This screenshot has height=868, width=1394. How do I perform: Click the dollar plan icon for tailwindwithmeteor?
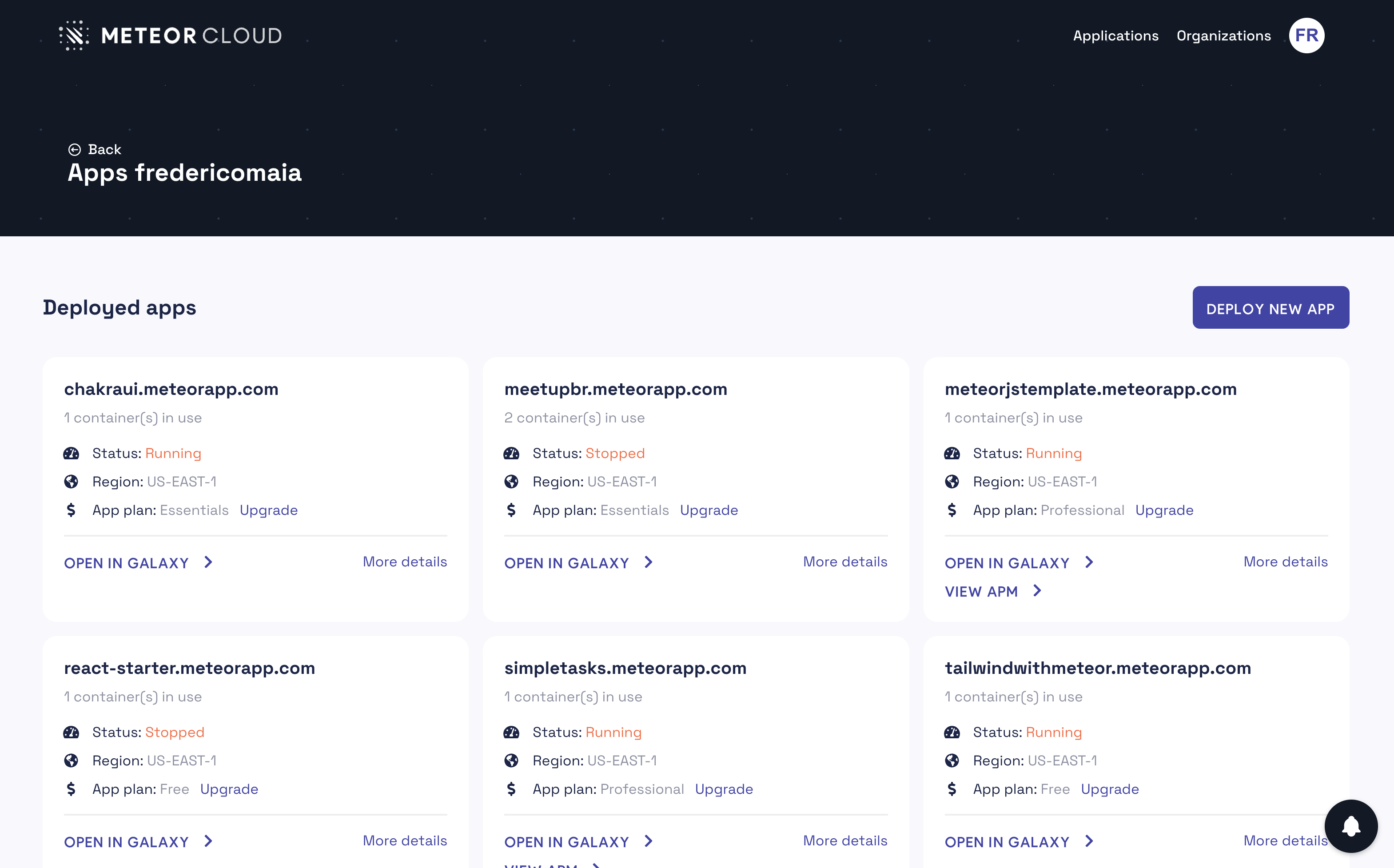tap(952, 789)
